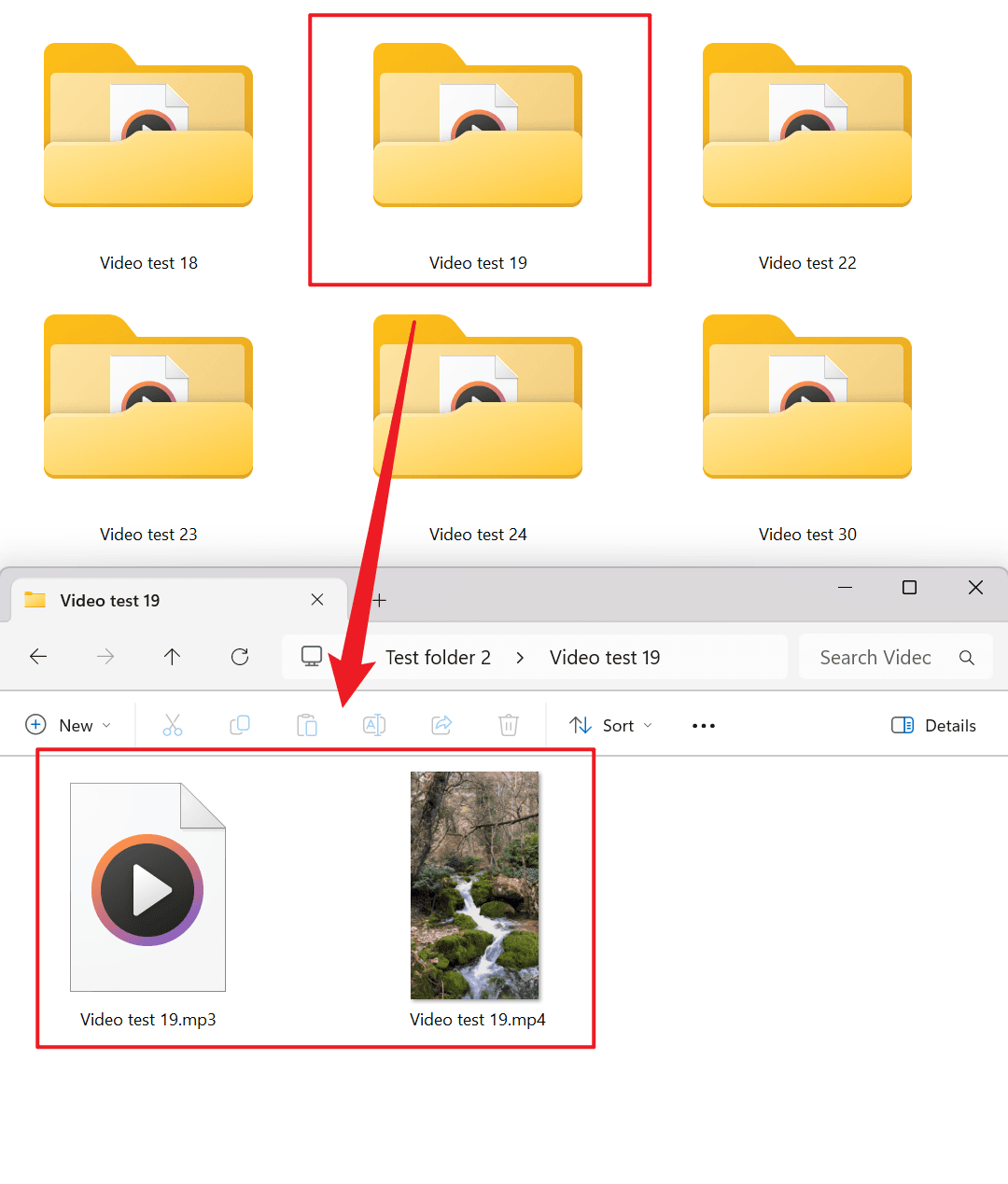
Task: Click the Video test 19.mp3 file name
Action: tap(148, 1020)
